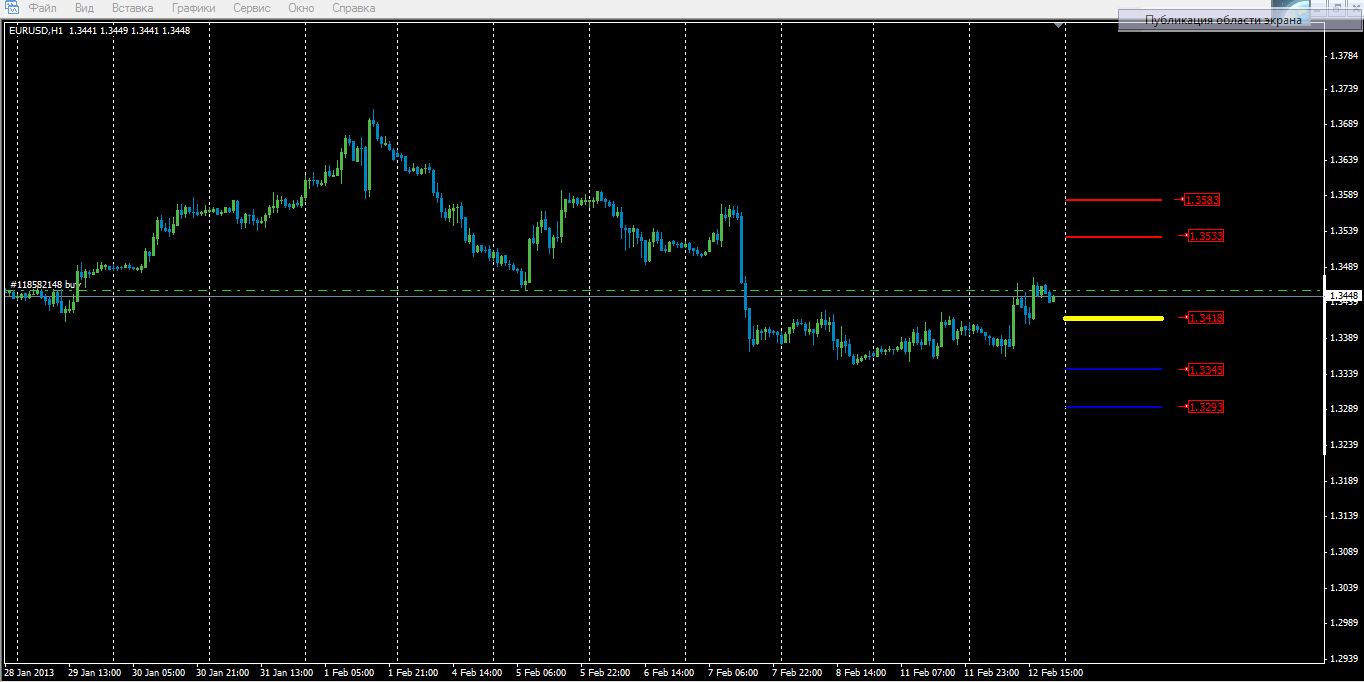
Task: Click the 8 Feb 14:00 time label
Action: click(x=861, y=673)
